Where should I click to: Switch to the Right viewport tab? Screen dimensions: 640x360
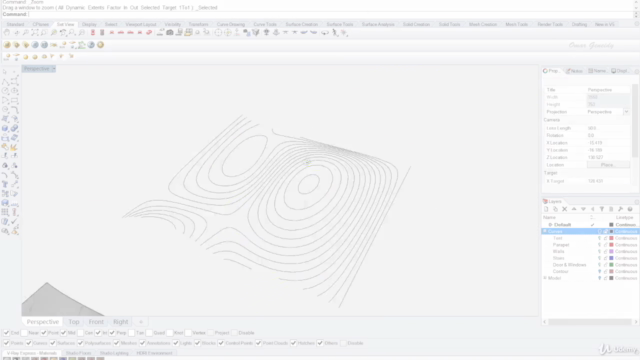point(121,322)
